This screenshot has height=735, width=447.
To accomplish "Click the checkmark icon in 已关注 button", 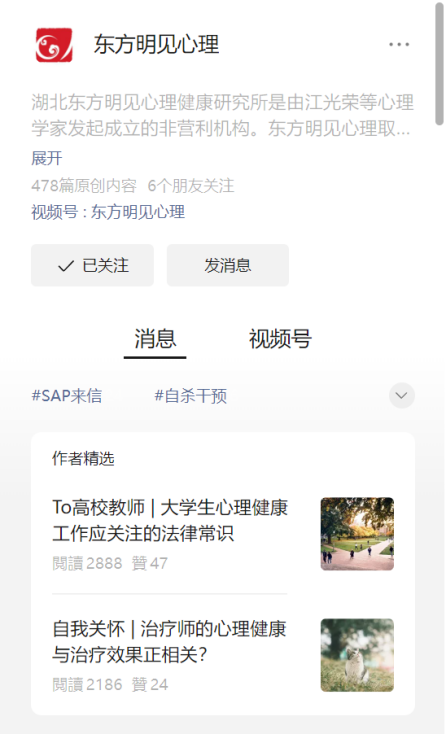I will 66,266.
